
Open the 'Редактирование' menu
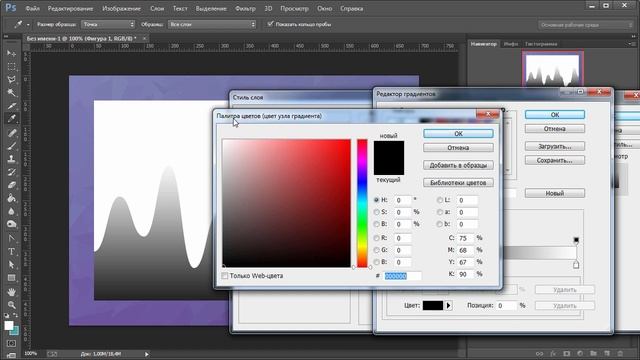point(70,8)
